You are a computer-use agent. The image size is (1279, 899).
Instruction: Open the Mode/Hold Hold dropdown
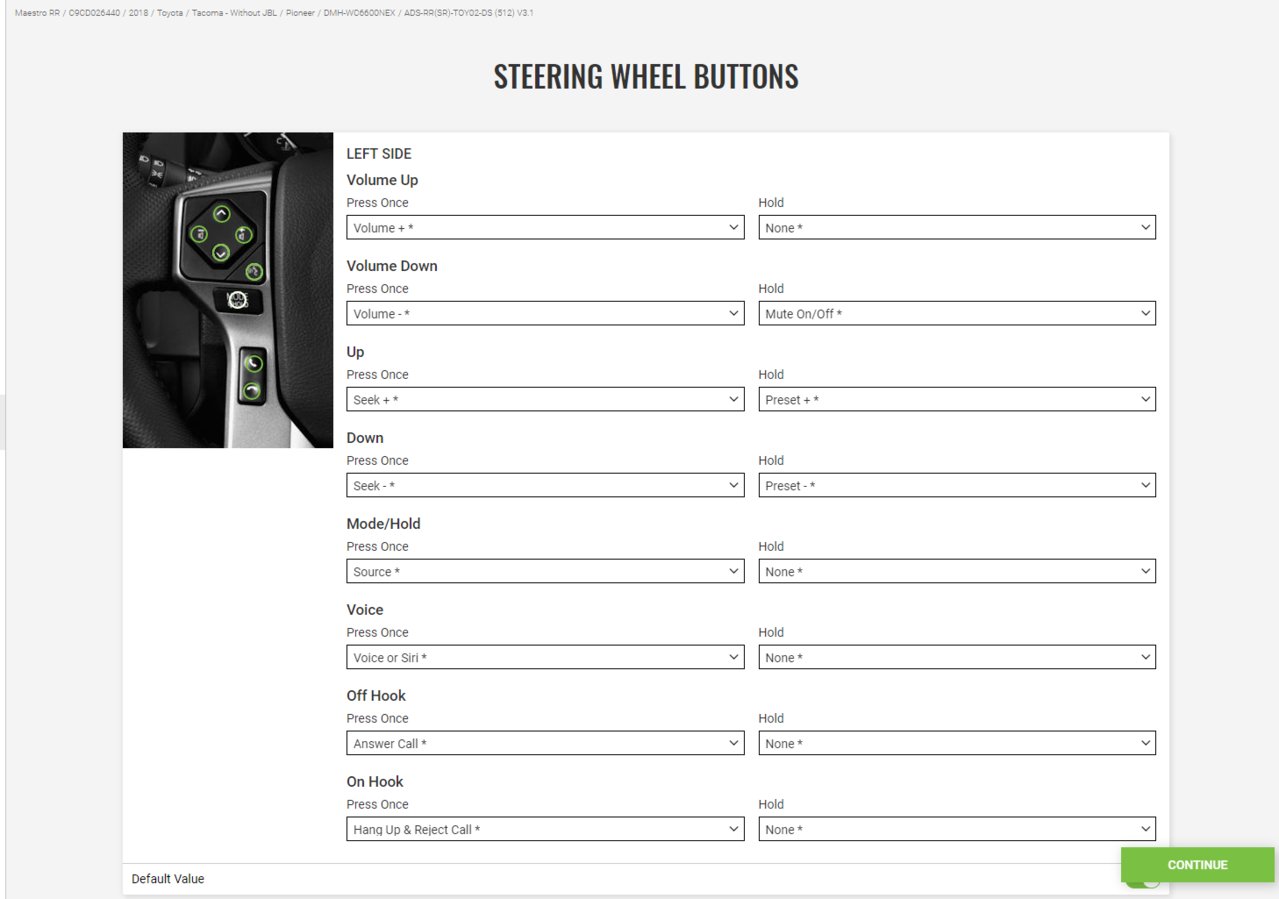click(957, 572)
